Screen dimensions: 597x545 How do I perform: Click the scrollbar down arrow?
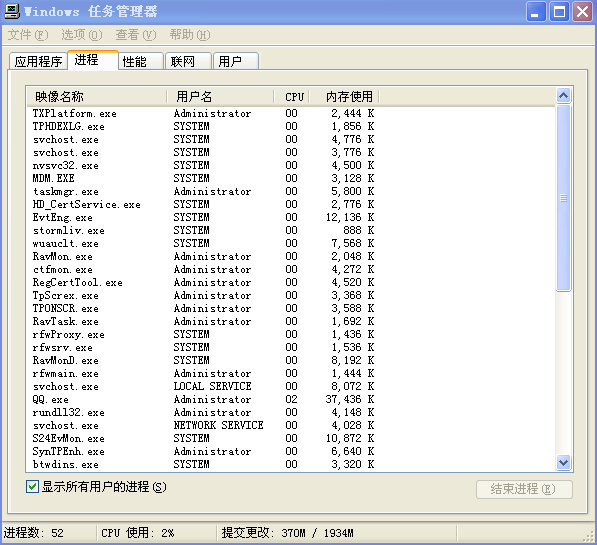tap(563, 463)
